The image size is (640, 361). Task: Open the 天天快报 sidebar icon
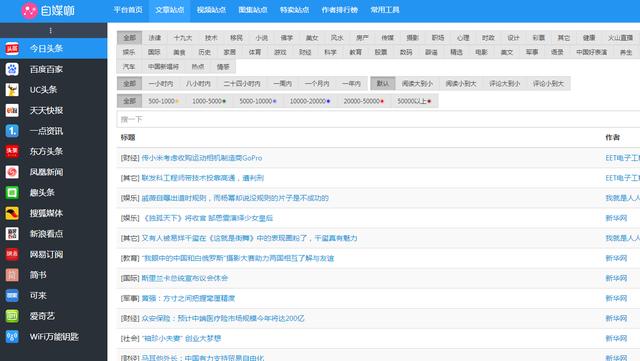[x=12, y=110]
